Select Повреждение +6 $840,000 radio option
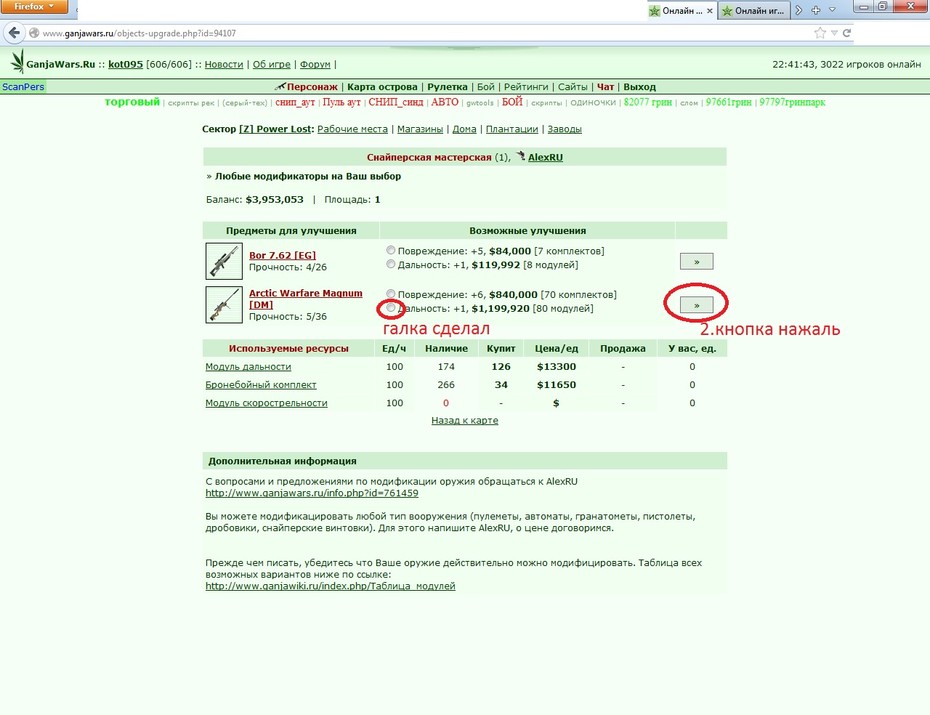This screenshot has width=930, height=715. click(390, 293)
